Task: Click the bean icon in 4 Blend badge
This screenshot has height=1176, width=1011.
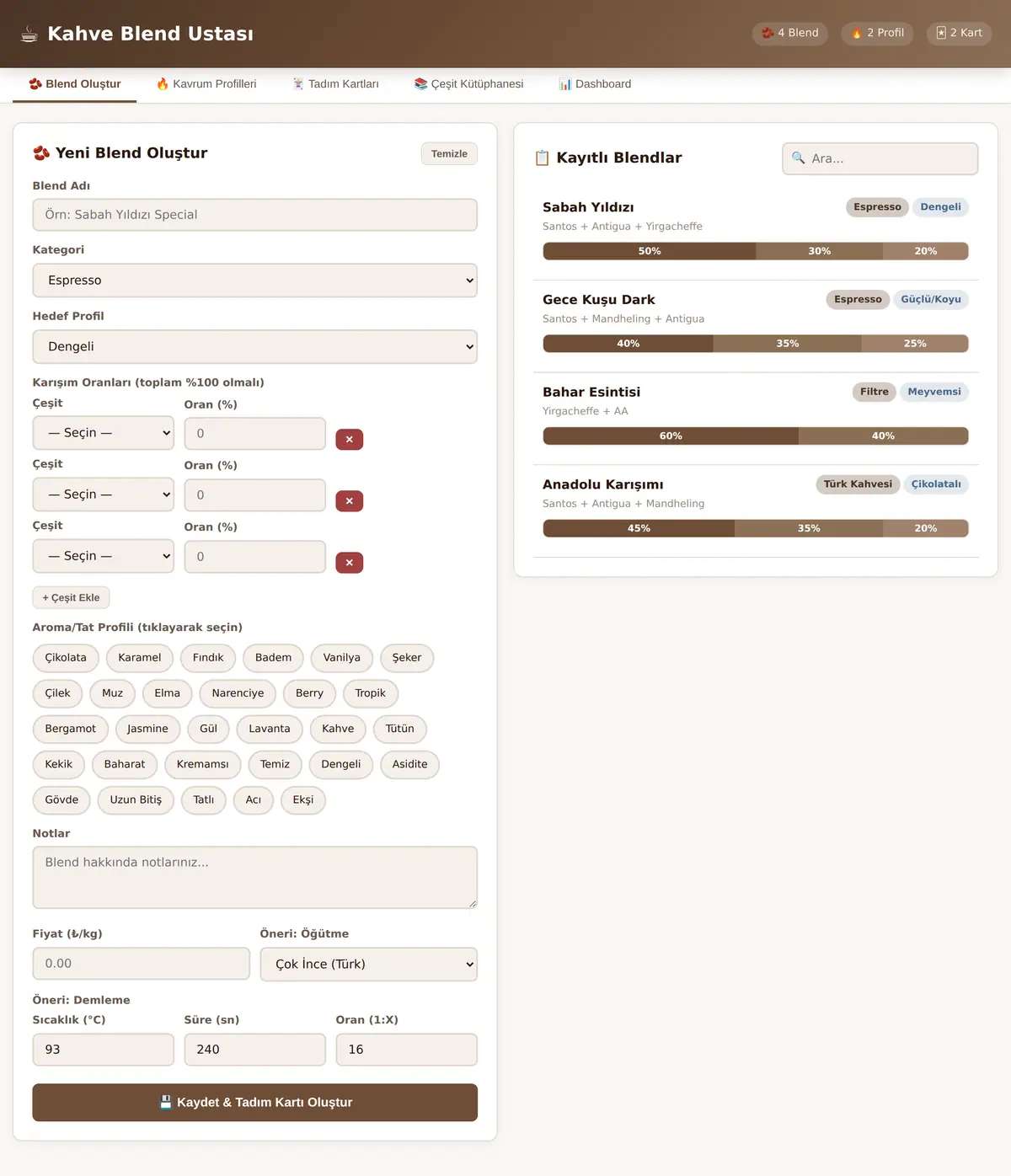Action: (x=768, y=33)
